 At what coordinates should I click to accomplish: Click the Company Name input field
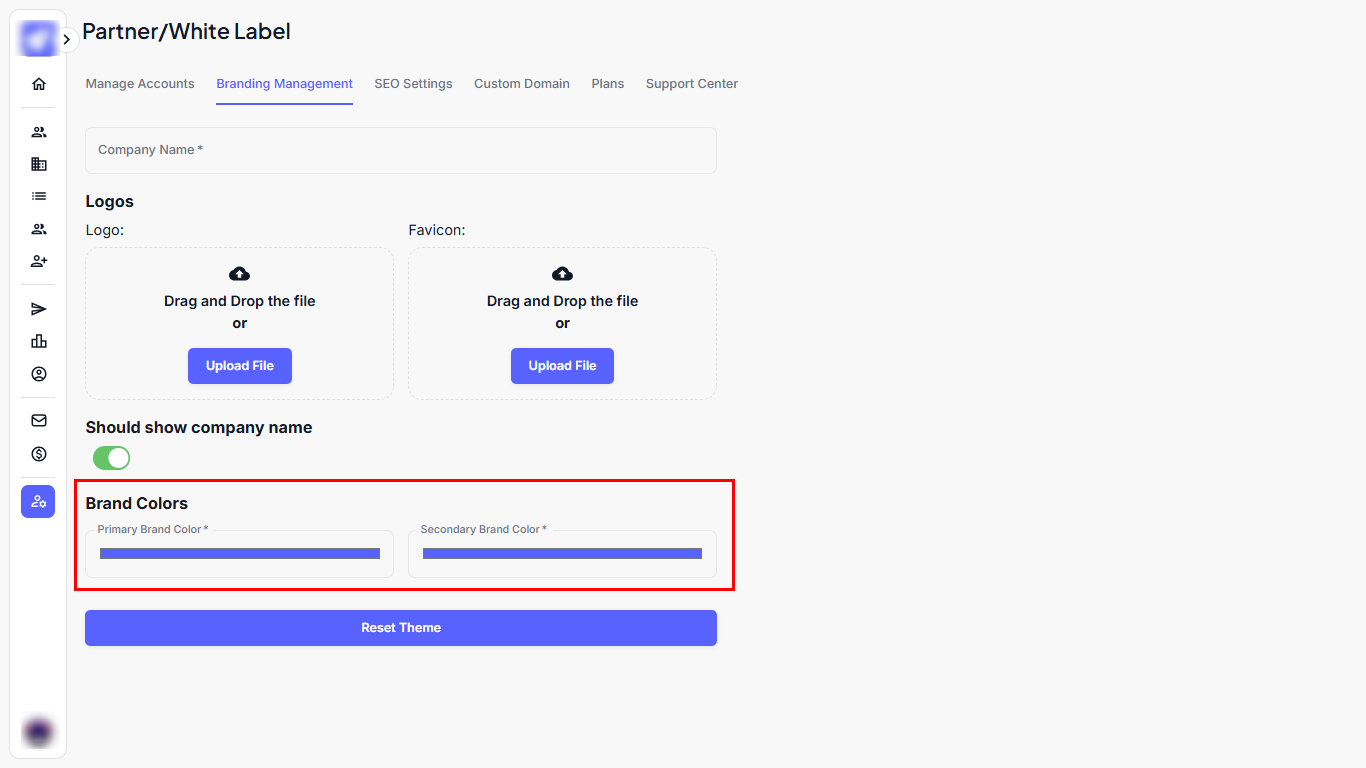400,150
